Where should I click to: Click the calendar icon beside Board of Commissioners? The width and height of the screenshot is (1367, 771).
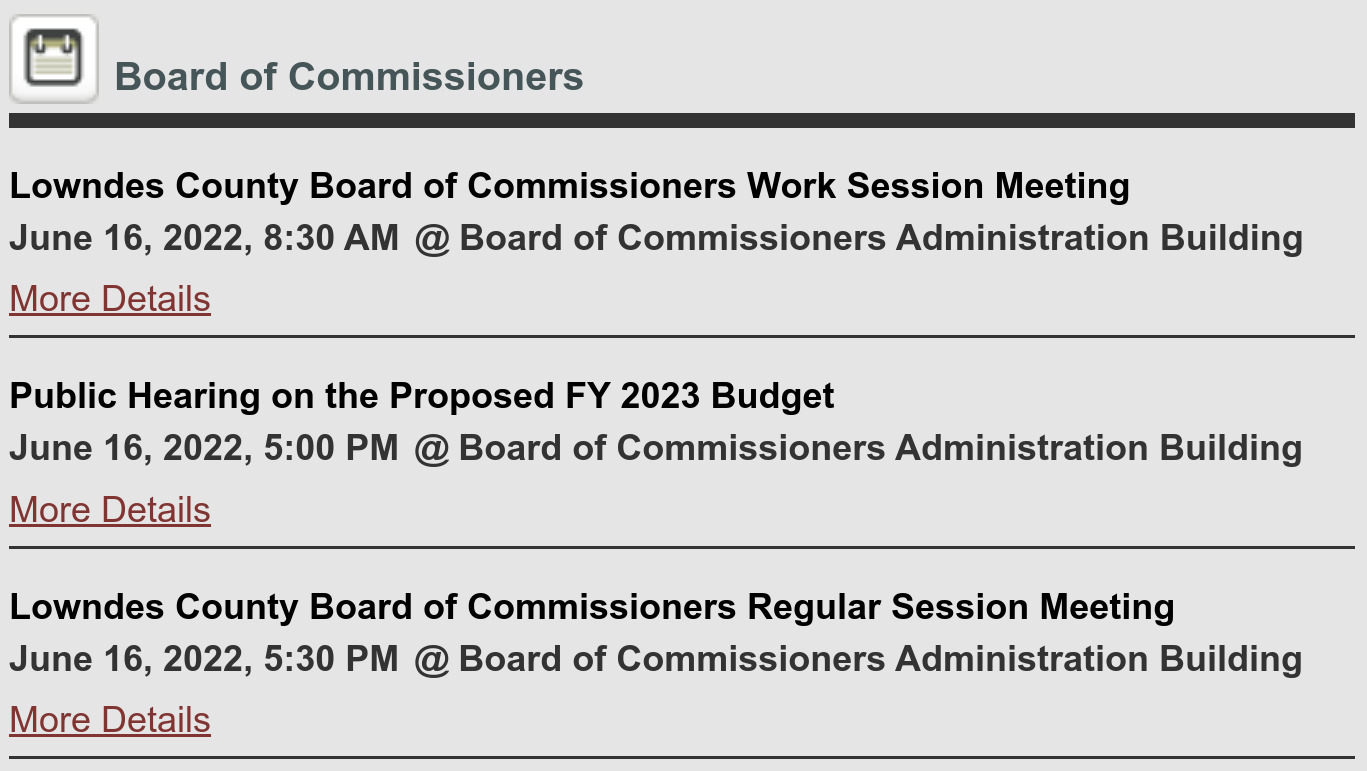tap(52, 53)
